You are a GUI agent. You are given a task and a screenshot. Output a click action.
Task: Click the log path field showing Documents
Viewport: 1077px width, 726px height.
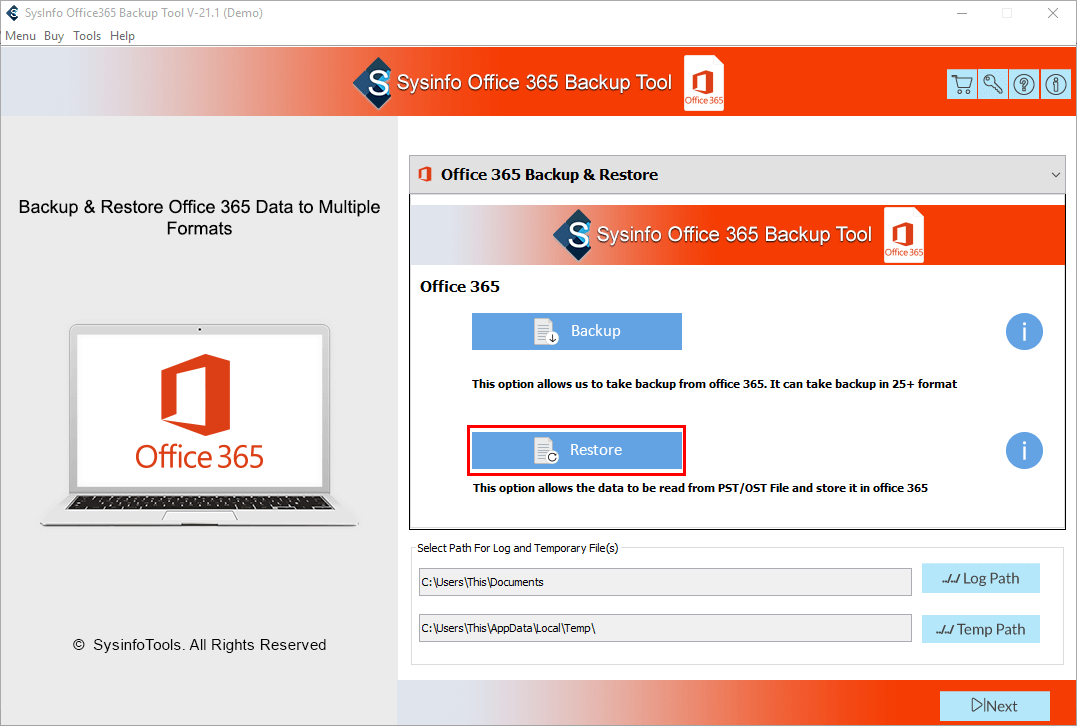pos(665,582)
